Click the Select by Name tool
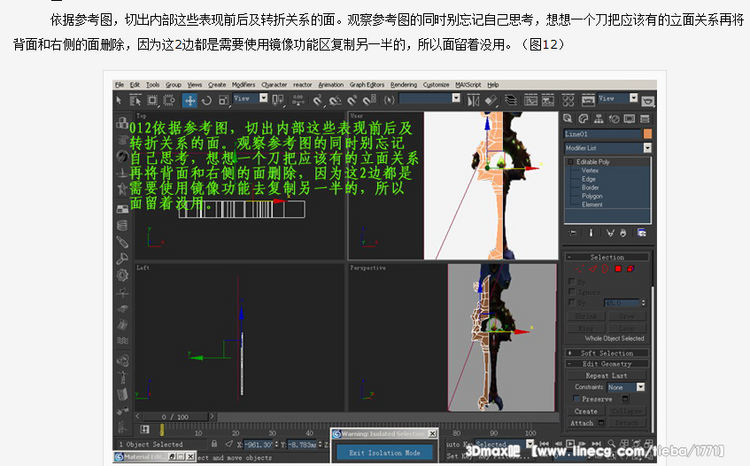 pyautogui.click(x=135, y=100)
